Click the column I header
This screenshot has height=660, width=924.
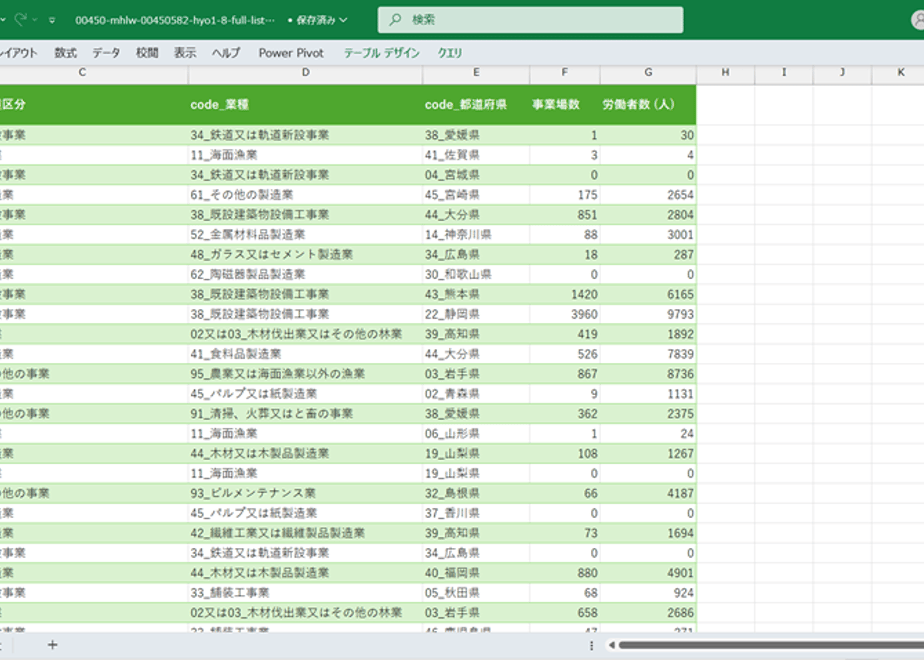point(784,72)
